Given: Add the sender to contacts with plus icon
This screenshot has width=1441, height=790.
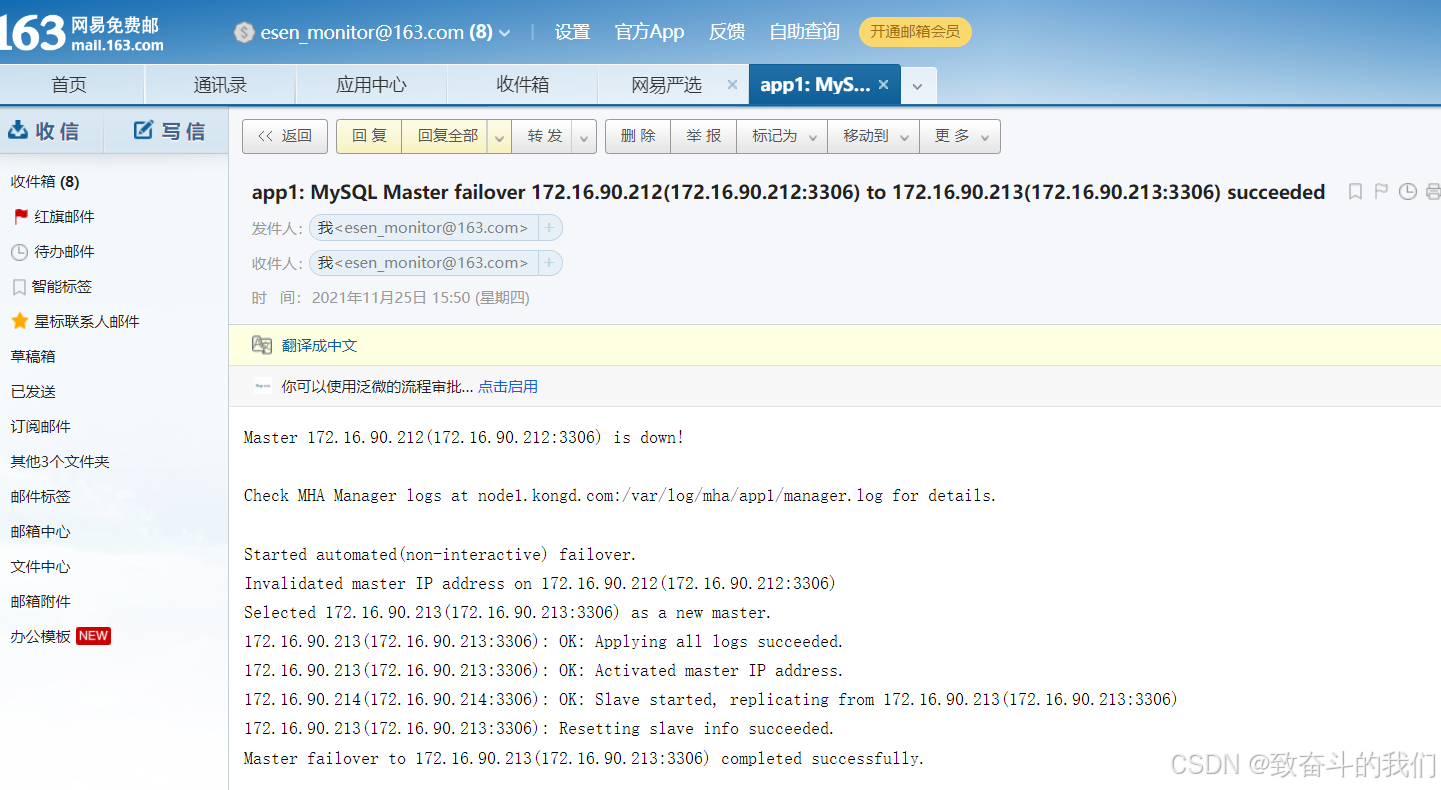Looking at the screenshot, I should (x=549, y=228).
